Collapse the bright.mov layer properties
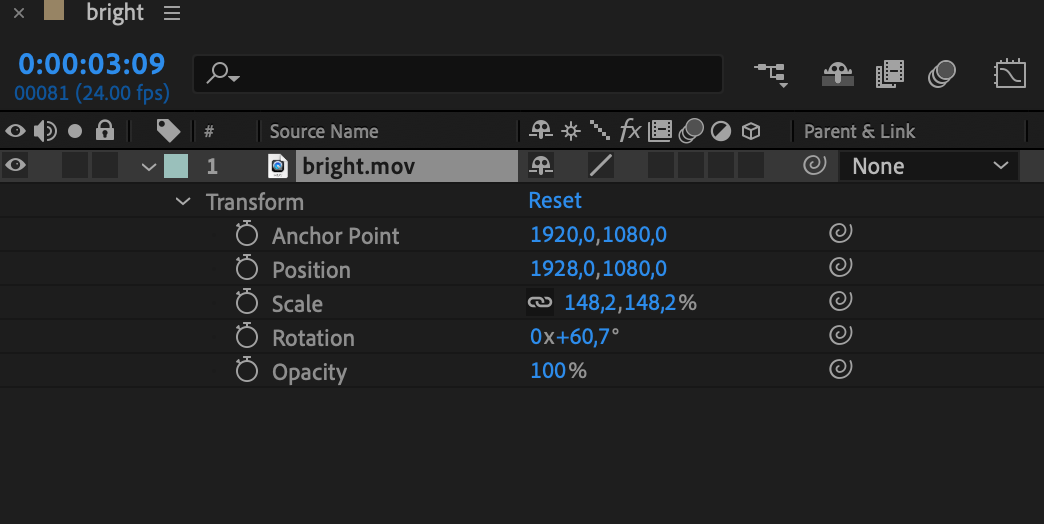The image size is (1044, 524). (150, 167)
